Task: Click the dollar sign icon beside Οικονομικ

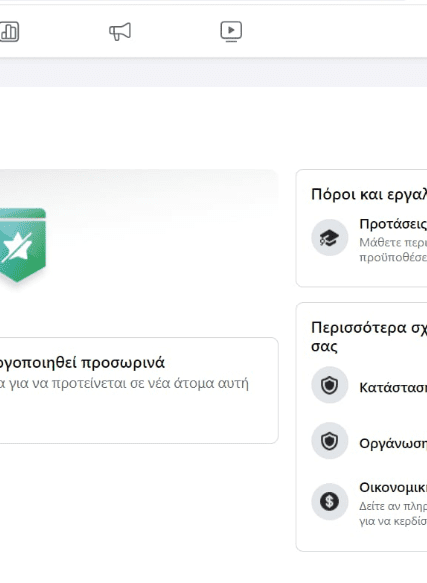Action: [x=330, y=502]
